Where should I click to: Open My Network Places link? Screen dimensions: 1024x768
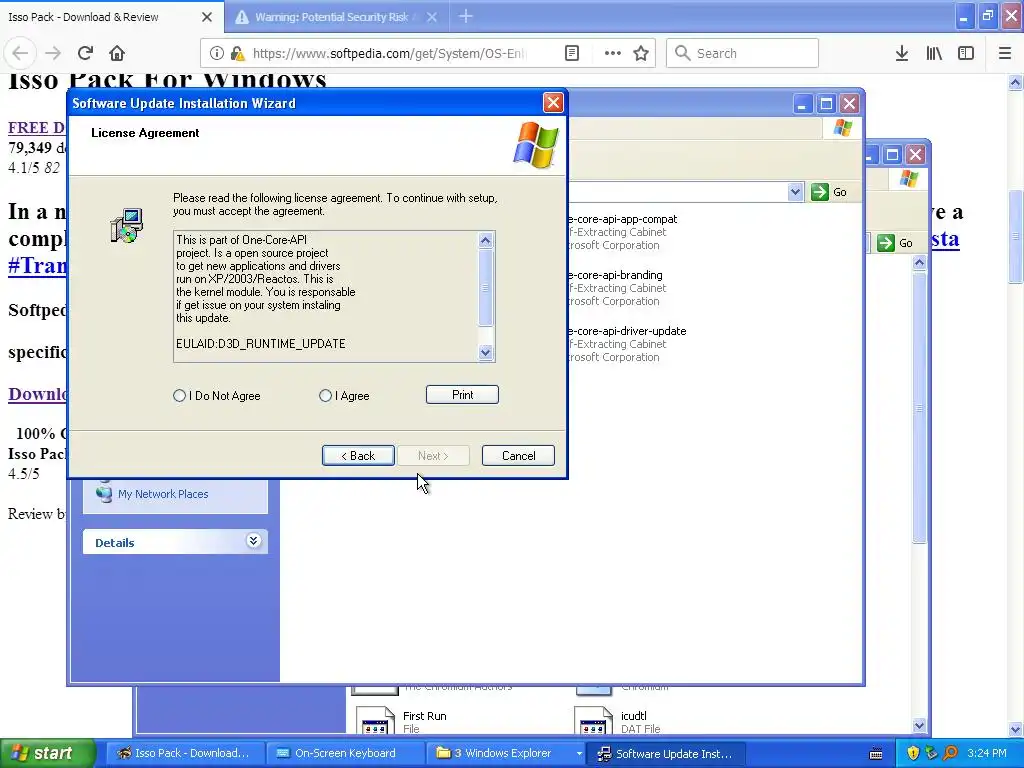pyautogui.click(x=163, y=494)
